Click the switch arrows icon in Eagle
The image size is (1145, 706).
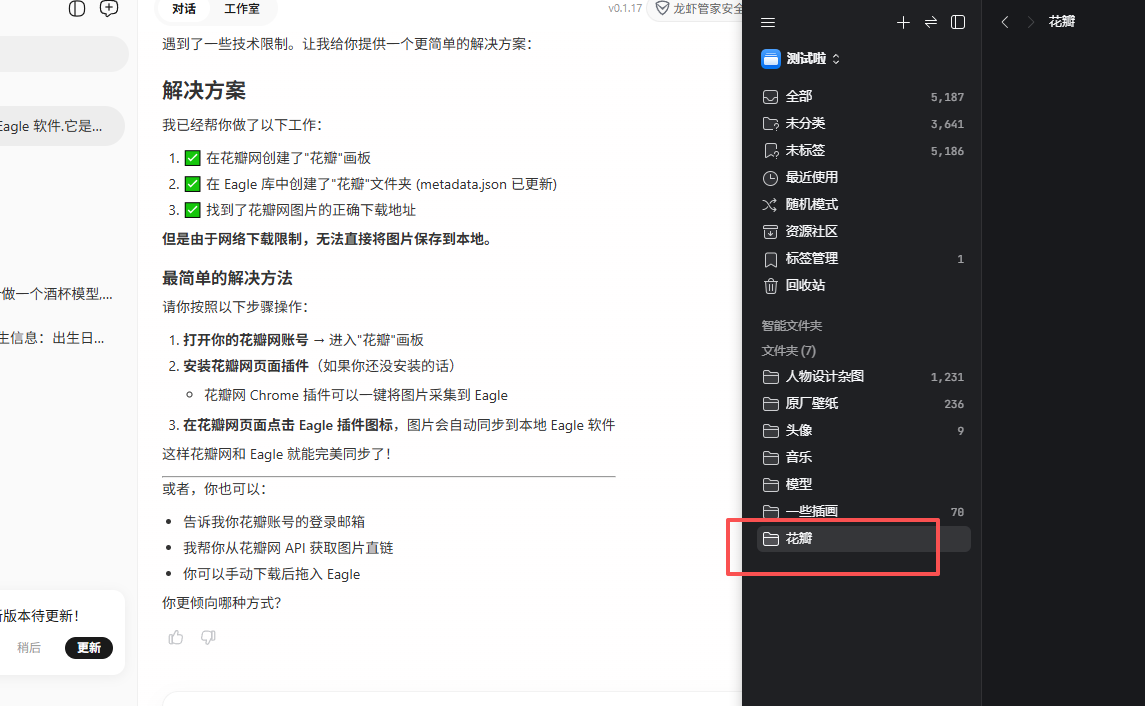click(x=930, y=23)
